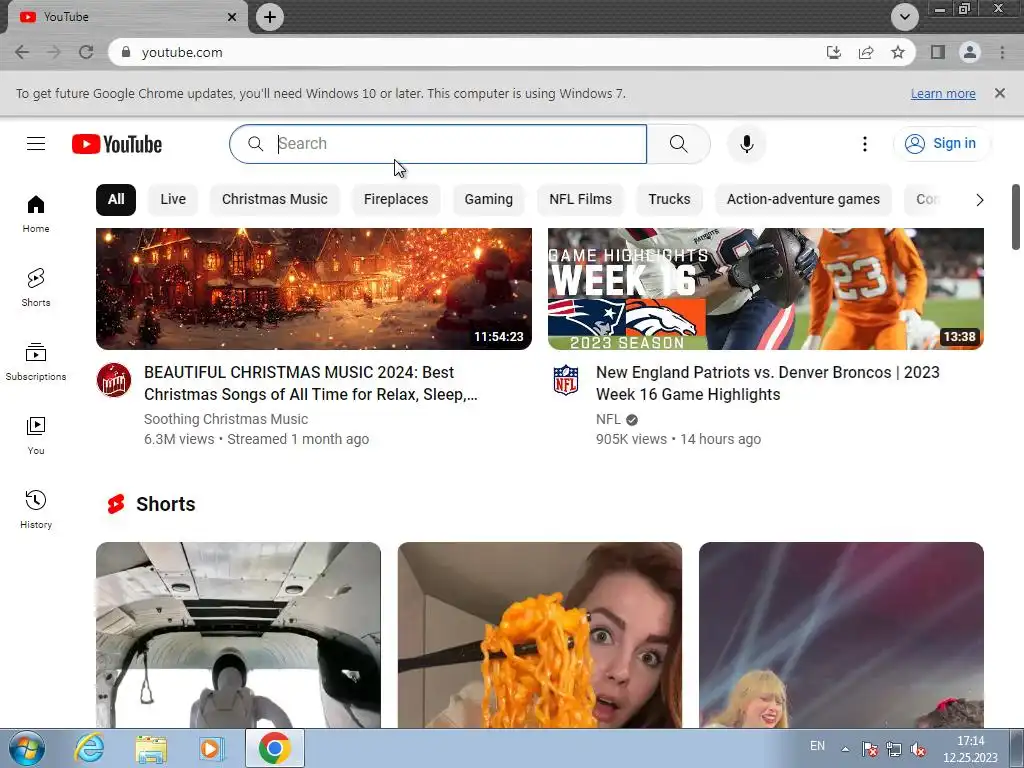Open History in sidebar
Viewport: 1024px width, 768px height.
click(36, 509)
